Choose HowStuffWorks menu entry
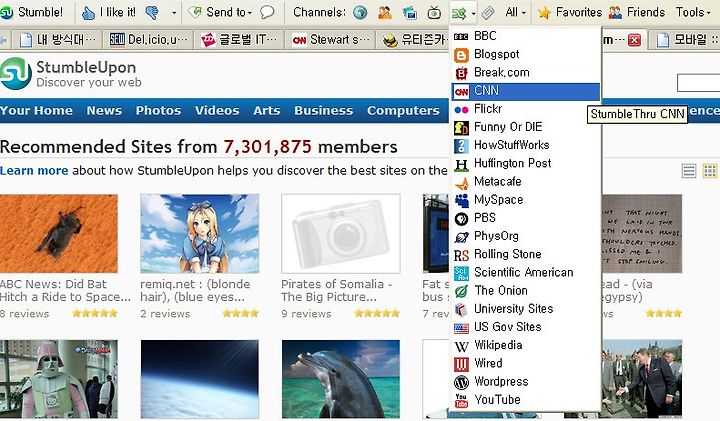This screenshot has height=421, width=720. (x=526, y=145)
